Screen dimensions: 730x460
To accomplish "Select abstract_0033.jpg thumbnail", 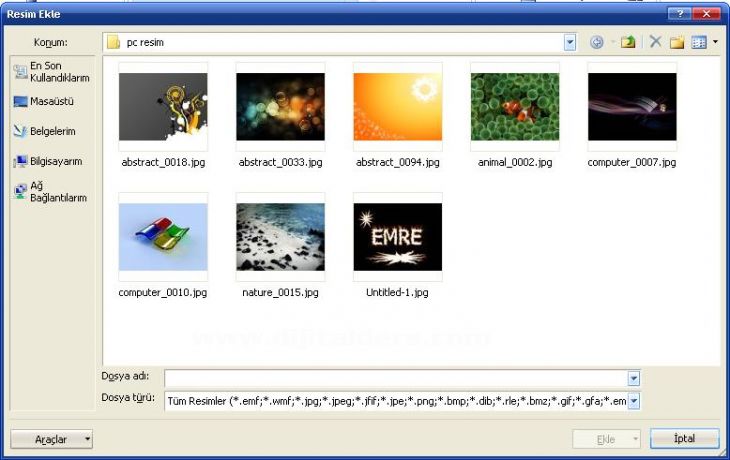I will click(x=280, y=107).
